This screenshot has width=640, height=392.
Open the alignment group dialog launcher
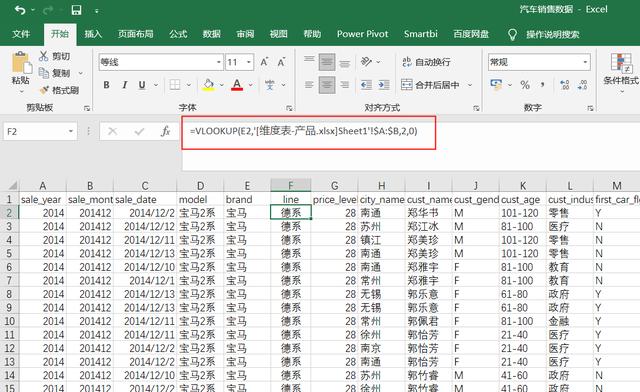click(x=476, y=108)
